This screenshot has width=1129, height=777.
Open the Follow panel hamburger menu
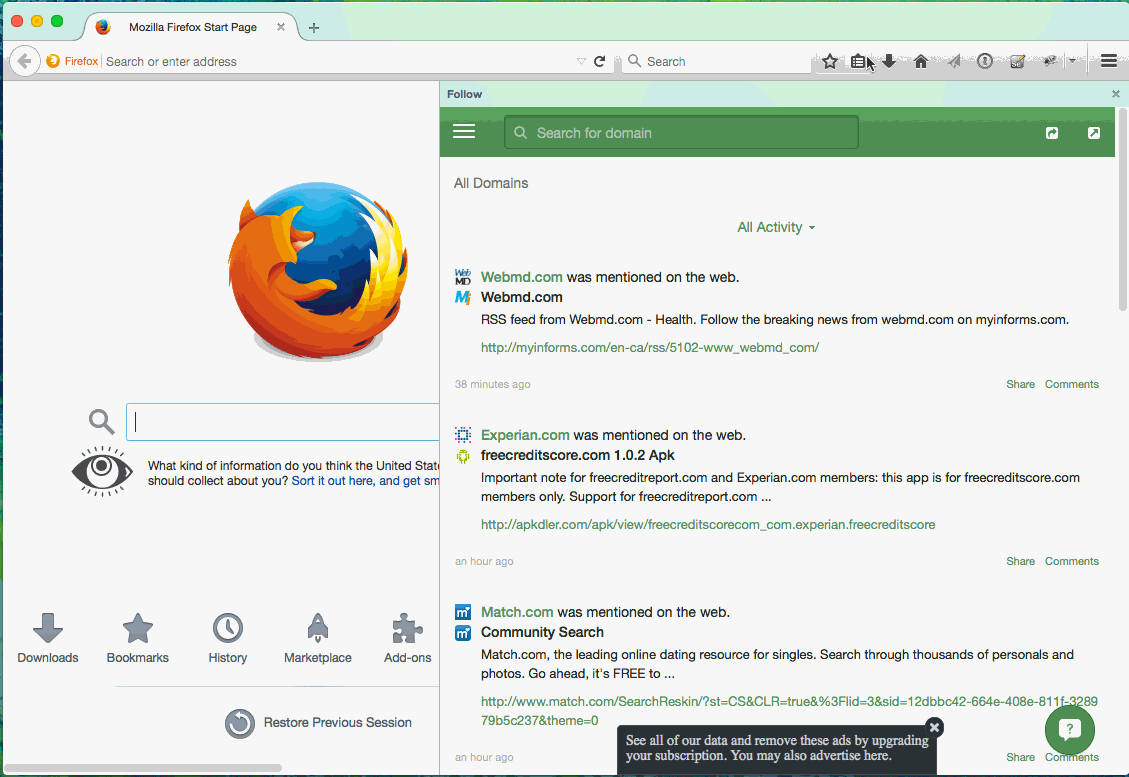click(x=464, y=131)
